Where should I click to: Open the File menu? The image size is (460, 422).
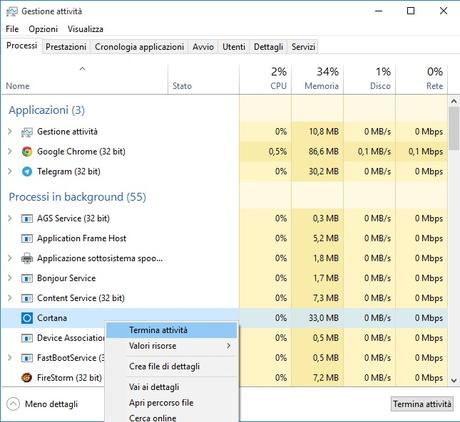click(x=12, y=29)
